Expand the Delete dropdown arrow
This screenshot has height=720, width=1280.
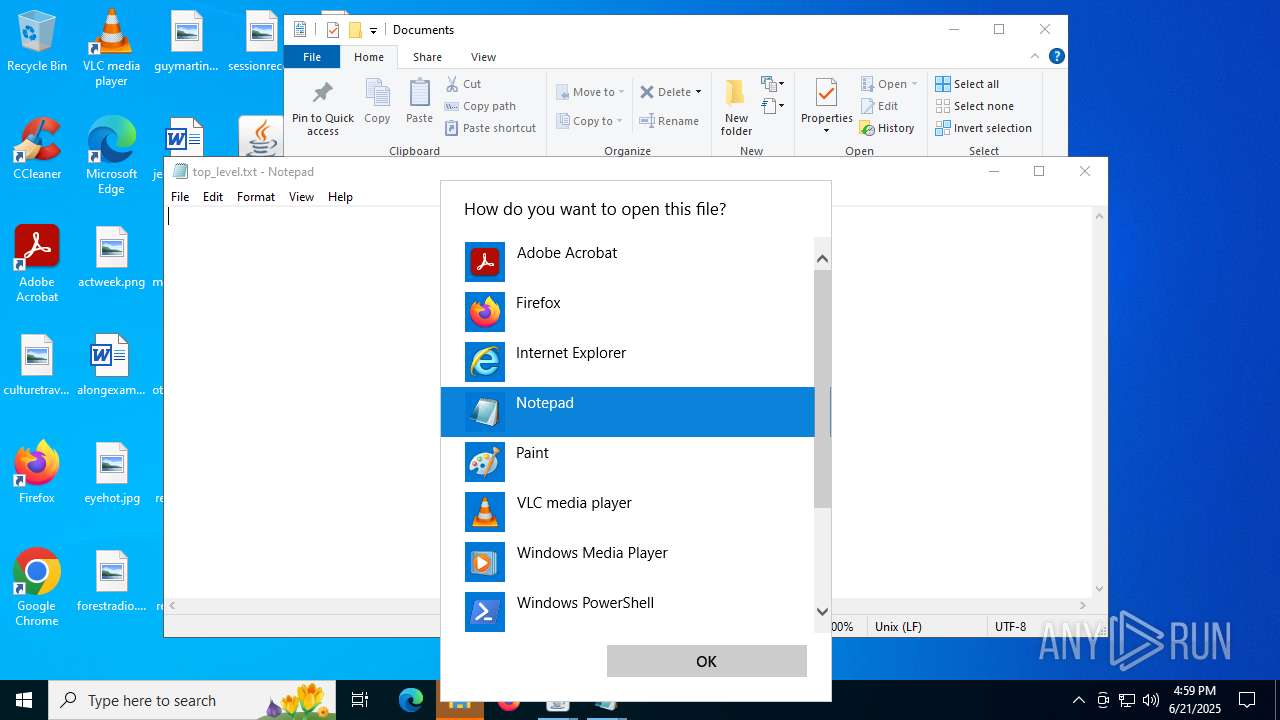(698, 92)
